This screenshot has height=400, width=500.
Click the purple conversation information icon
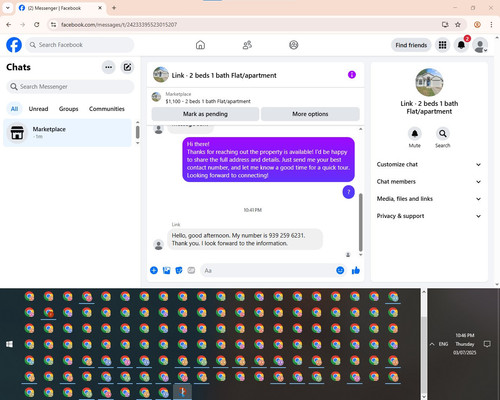click(x=352, y=75)
